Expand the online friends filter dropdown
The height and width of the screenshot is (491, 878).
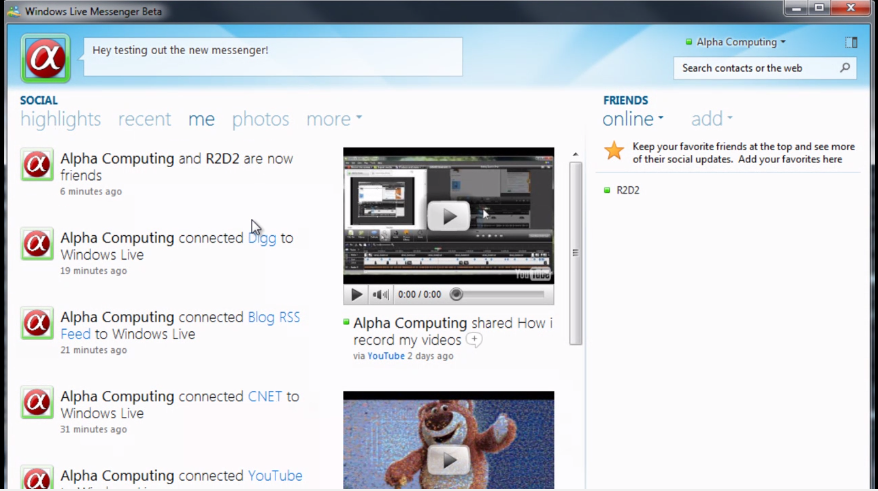point(633,119)
